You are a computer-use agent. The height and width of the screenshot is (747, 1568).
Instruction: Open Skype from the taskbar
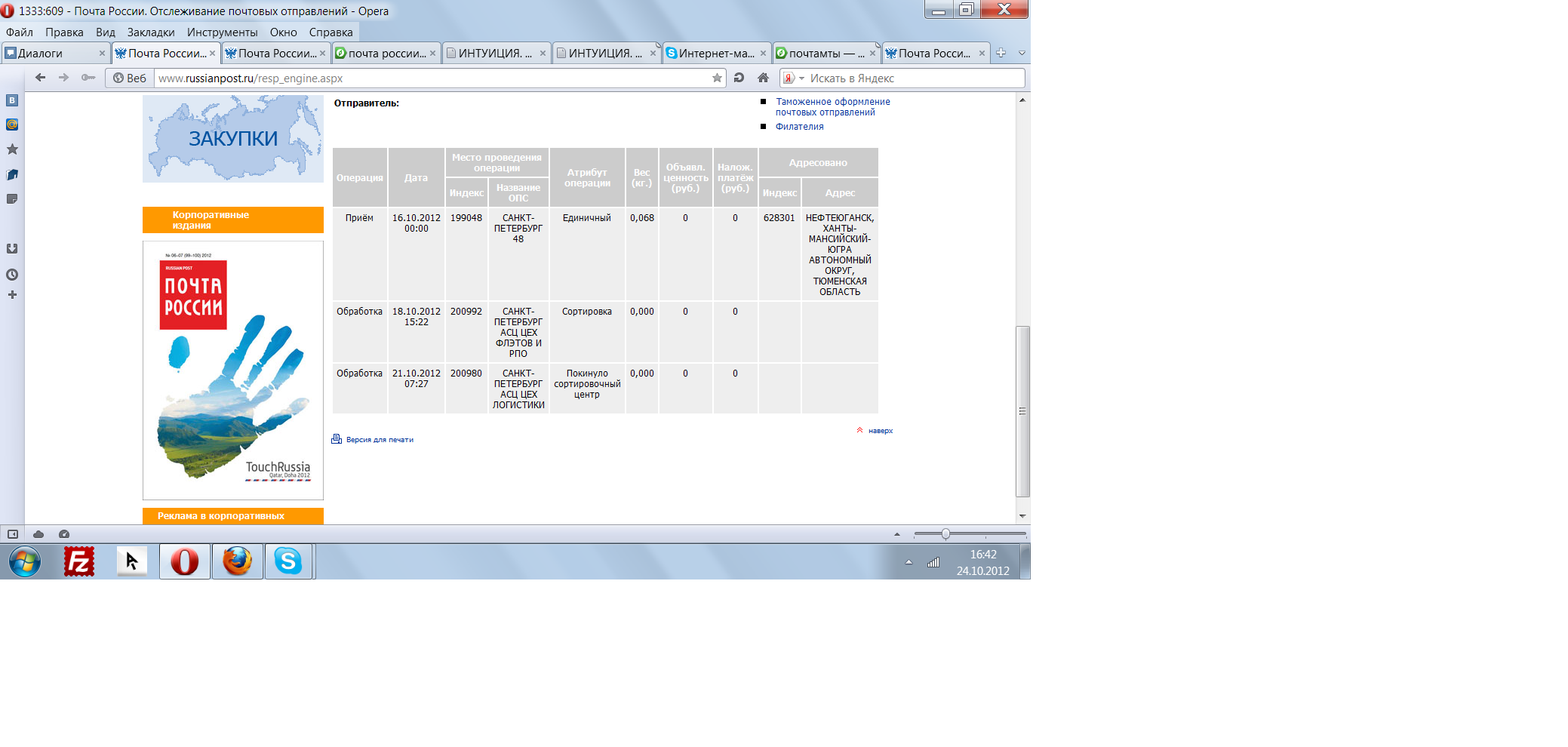click(x=288, y=561)
